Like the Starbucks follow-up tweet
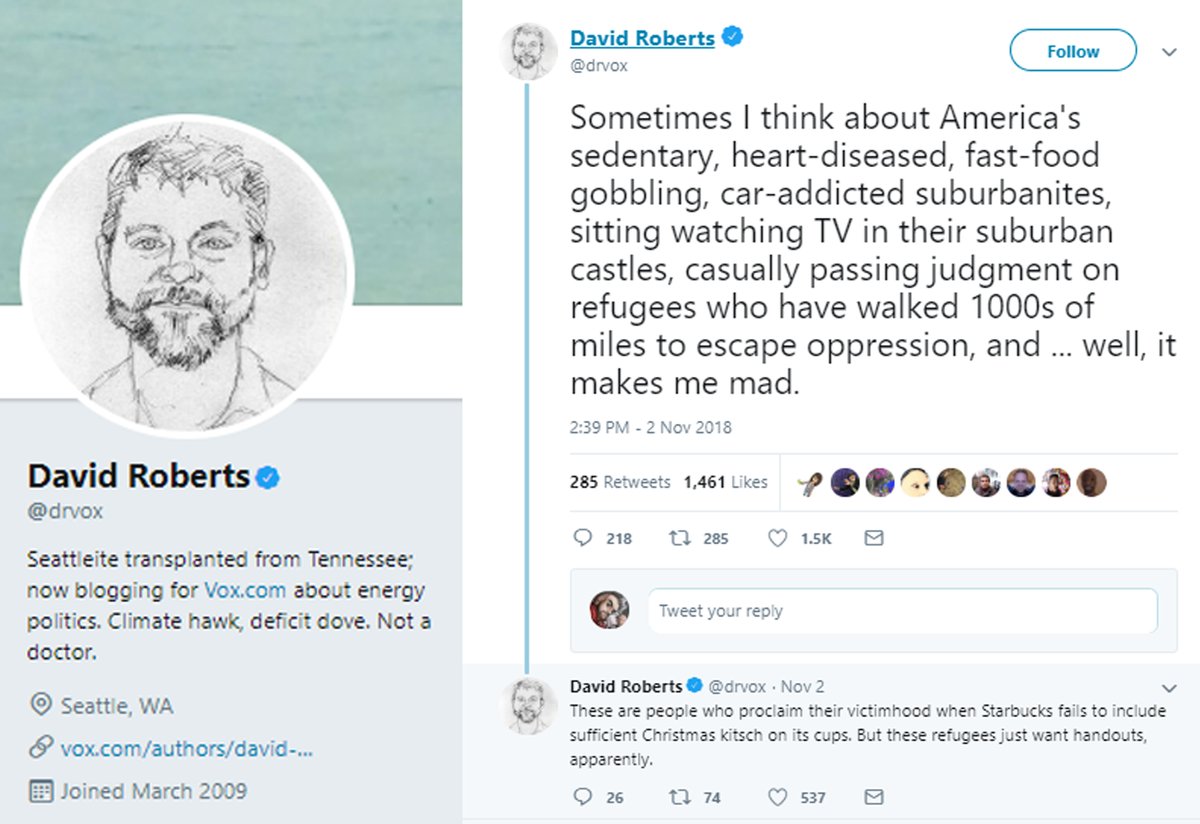The image size is (1200, 824). (x=778, y=797)
